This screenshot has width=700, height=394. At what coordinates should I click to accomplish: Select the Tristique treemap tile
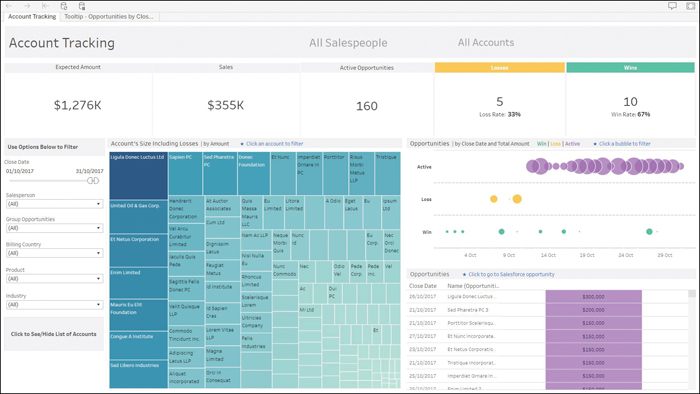(x=388, y=174)
